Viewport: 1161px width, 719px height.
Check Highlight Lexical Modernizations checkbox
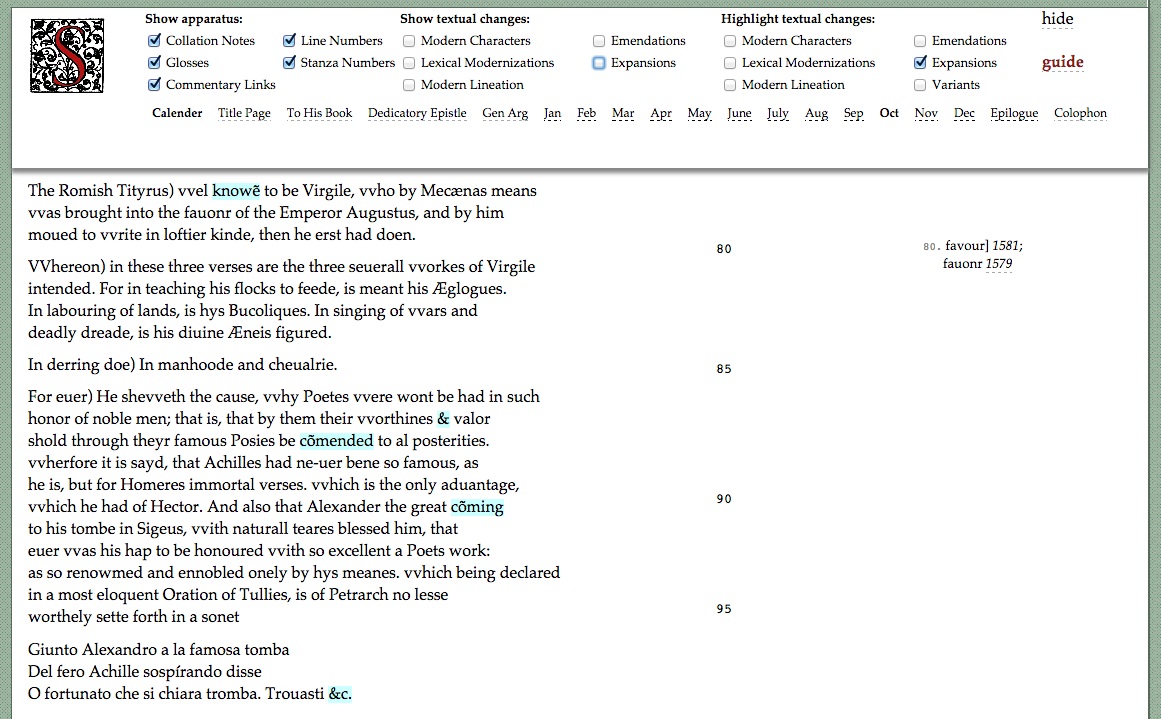pos(730,63)
